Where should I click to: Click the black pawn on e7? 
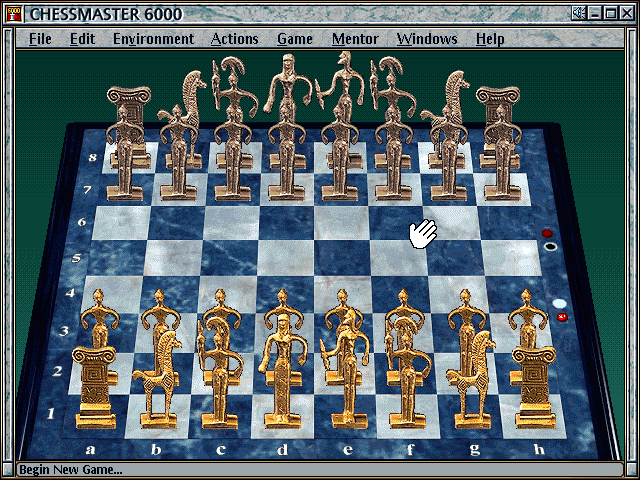click(x=340, y=155)
